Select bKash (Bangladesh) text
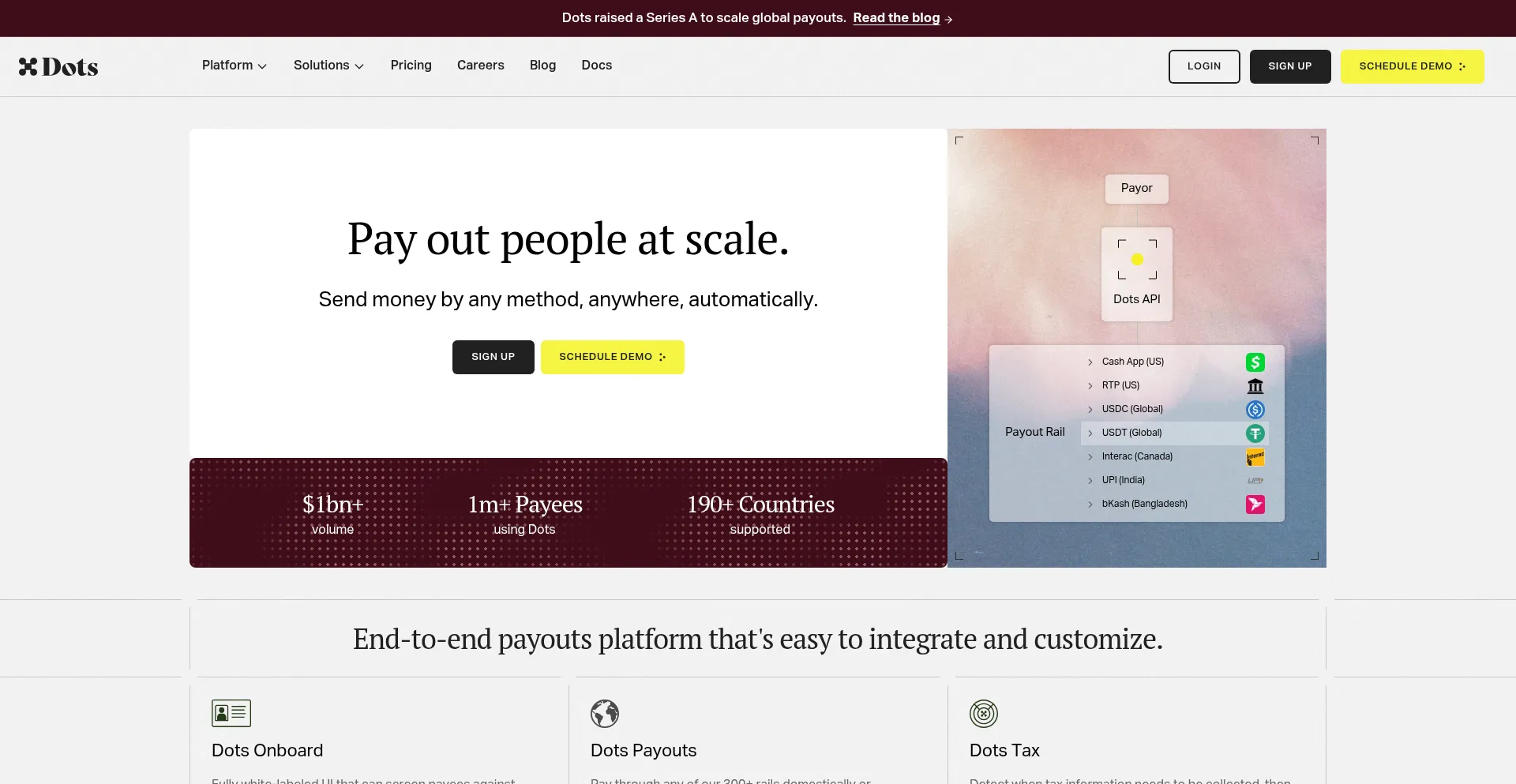The image size is (1516, 784). tap(1144, 504)
